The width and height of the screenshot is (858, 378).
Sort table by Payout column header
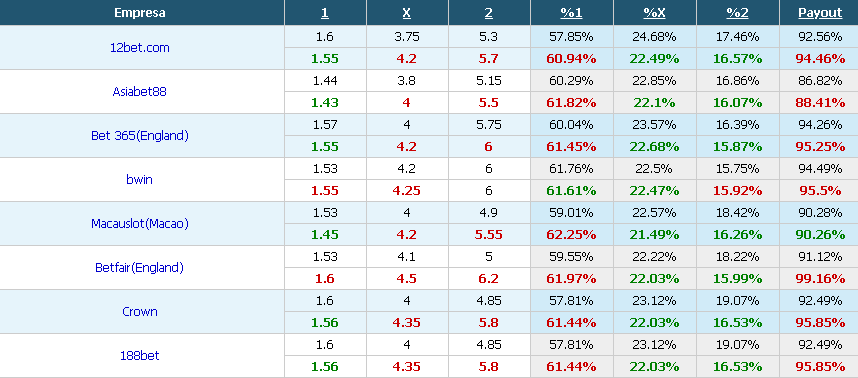[820, 13]
